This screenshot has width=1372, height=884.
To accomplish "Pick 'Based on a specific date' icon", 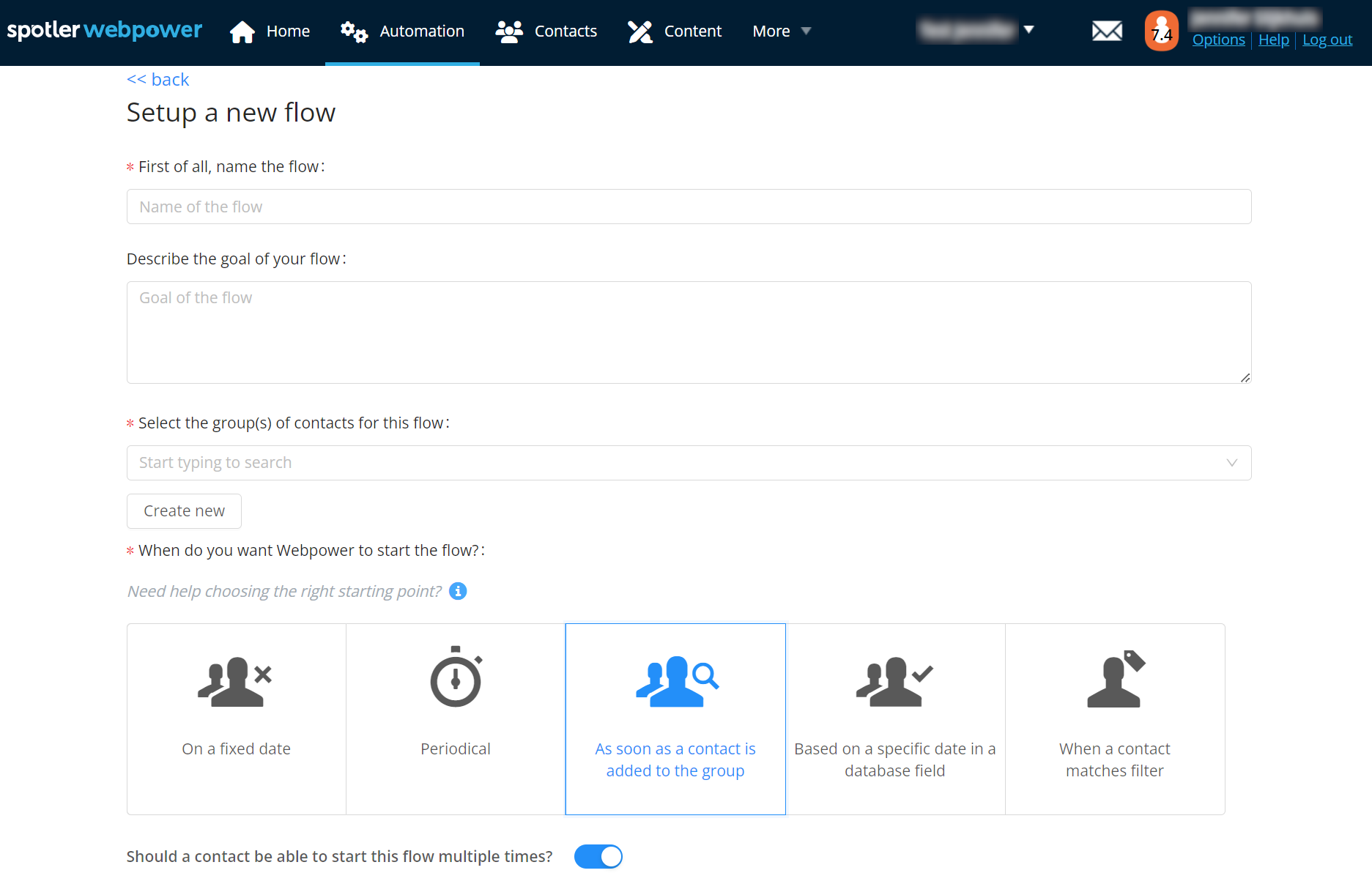I will click(x=894, y=681).
